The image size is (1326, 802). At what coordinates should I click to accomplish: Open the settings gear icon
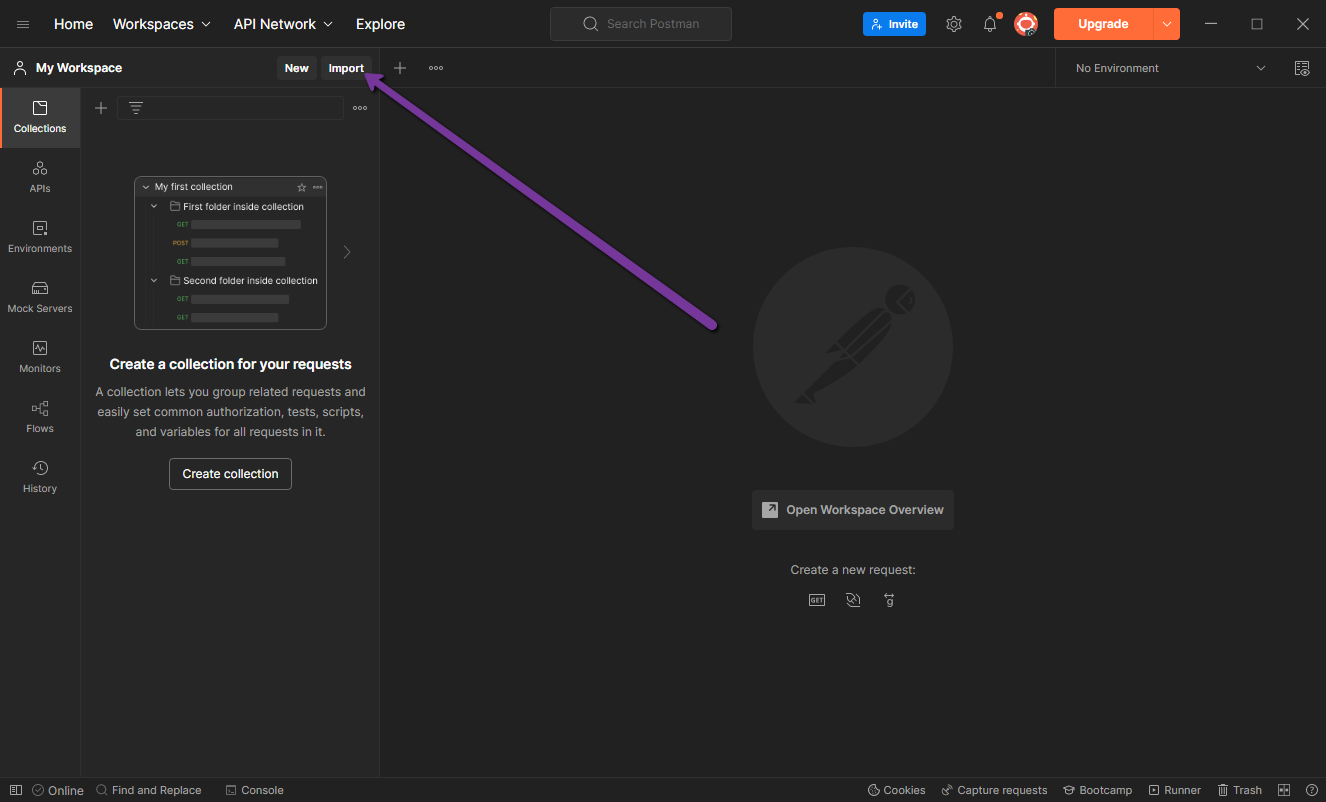coord(954,24)
